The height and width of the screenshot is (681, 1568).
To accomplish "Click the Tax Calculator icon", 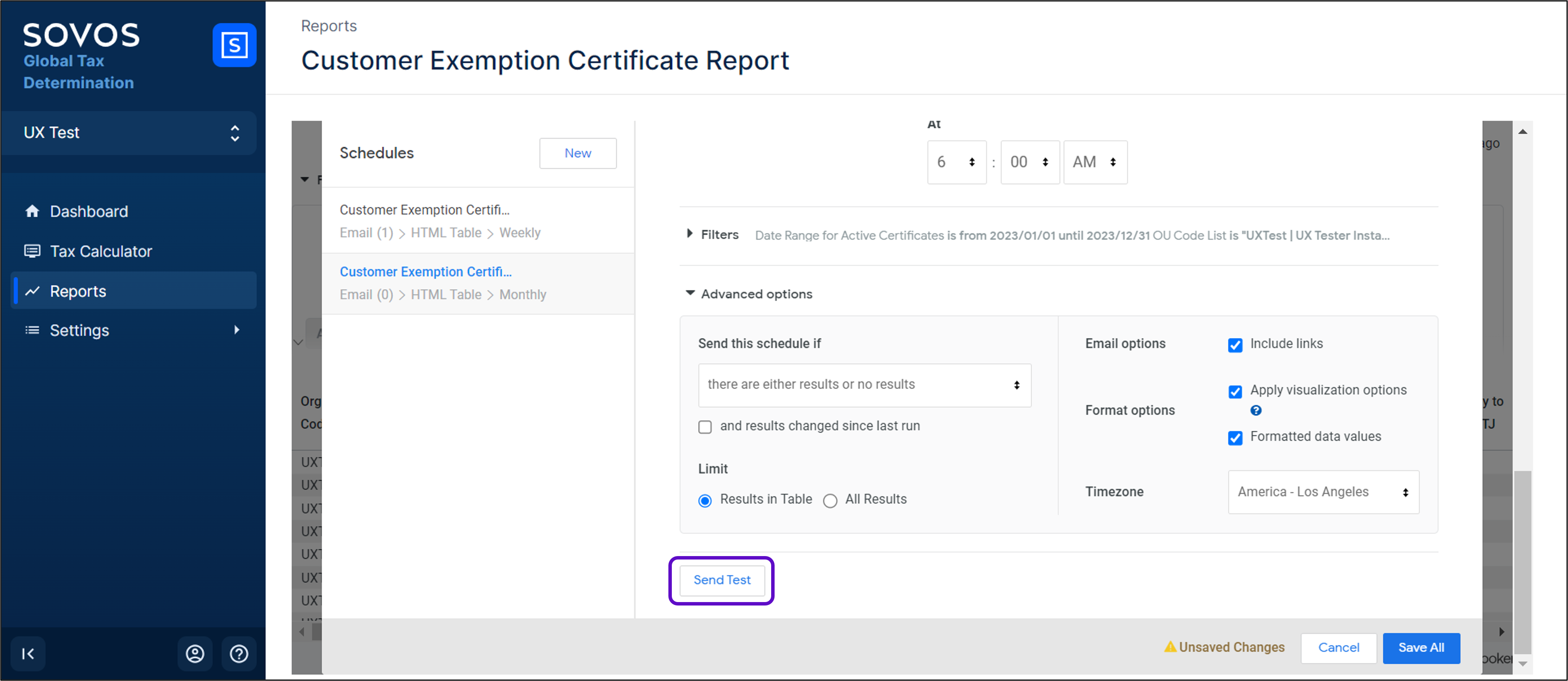I will (x=32, y=251).
